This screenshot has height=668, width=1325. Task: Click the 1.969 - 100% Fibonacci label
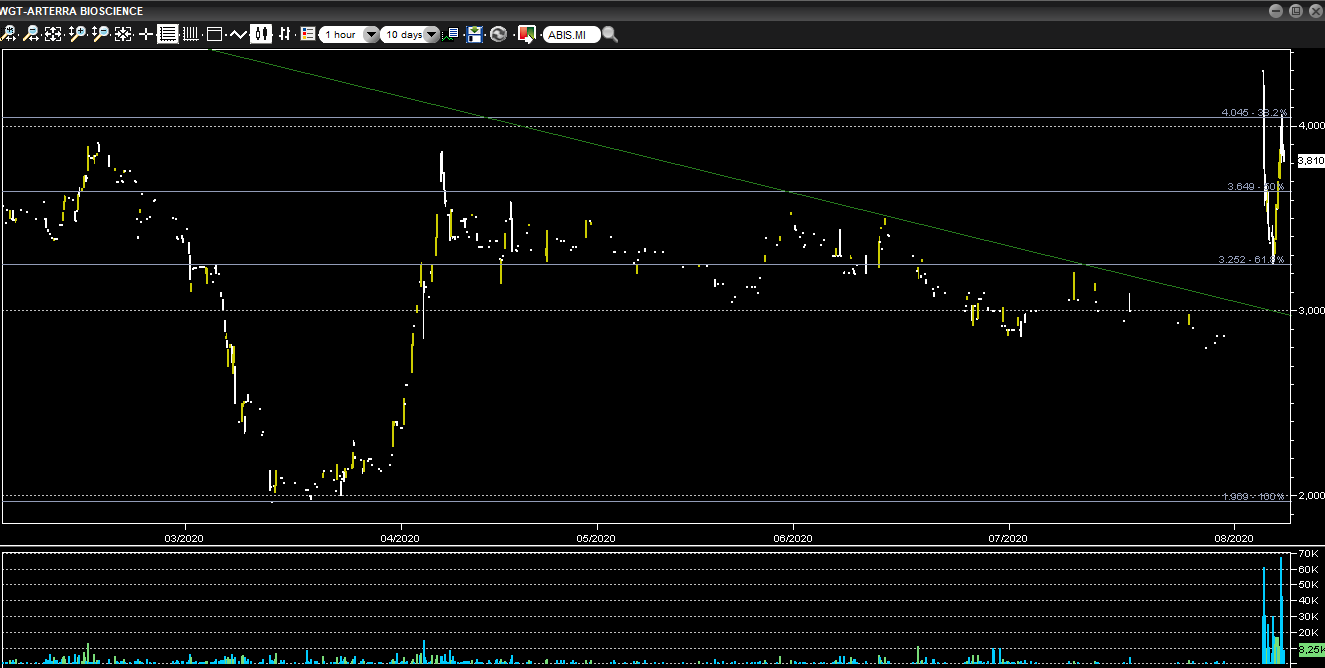[x=1254, y=497]
